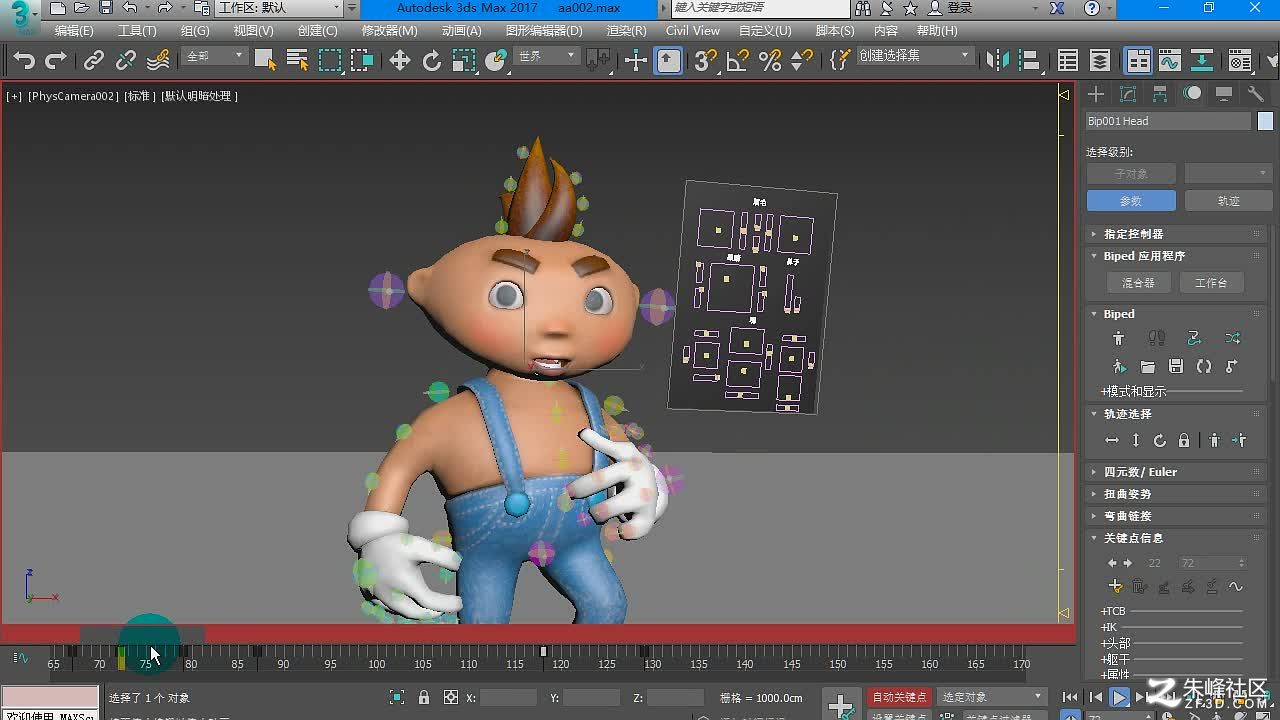Toggle Angle Snap button
Image resolution: width=1280 pixels, height=720 pixels.
[x=738, y=61]
